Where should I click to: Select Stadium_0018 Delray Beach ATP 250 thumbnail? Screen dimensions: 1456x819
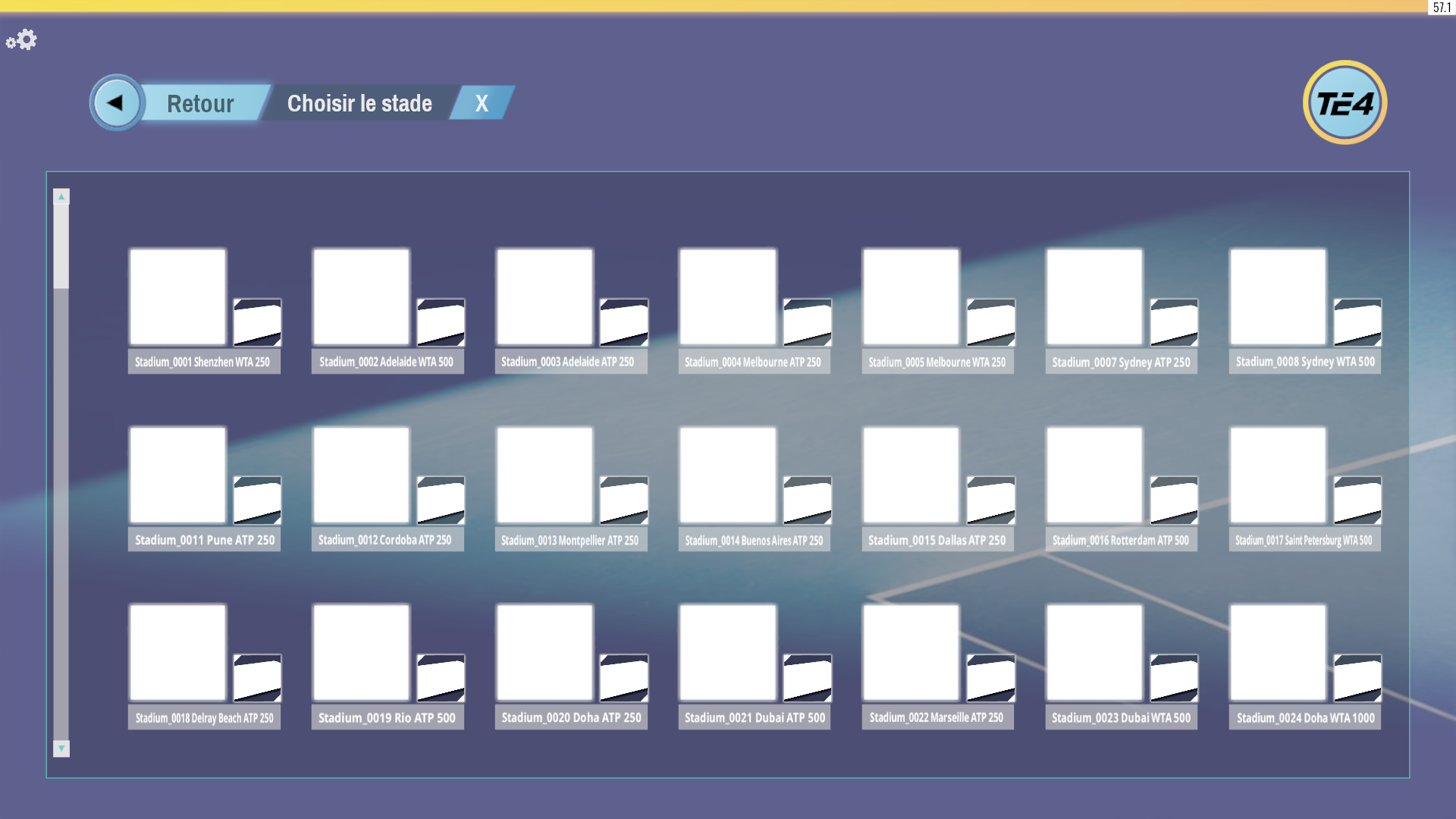click(x=177, y=653)
